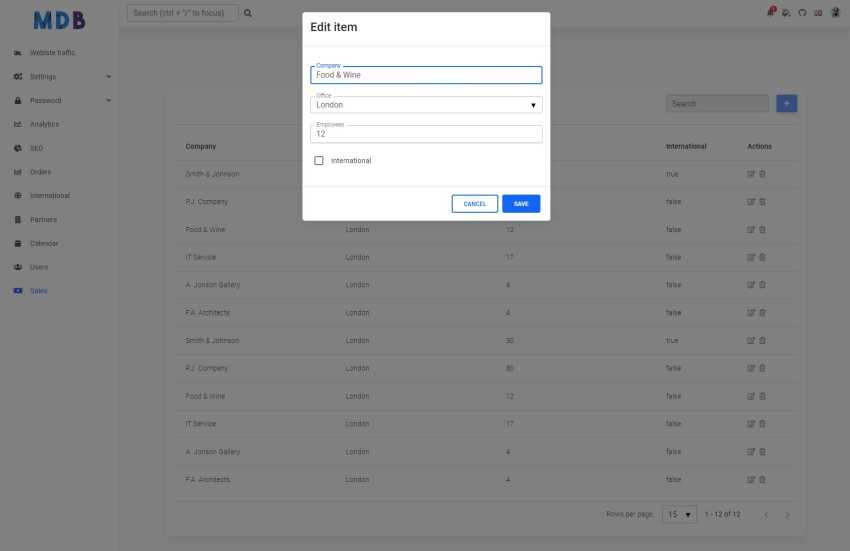Click the Save button
Image resolution: width=850 pixels, height=551 pixels.
[521, 204]
